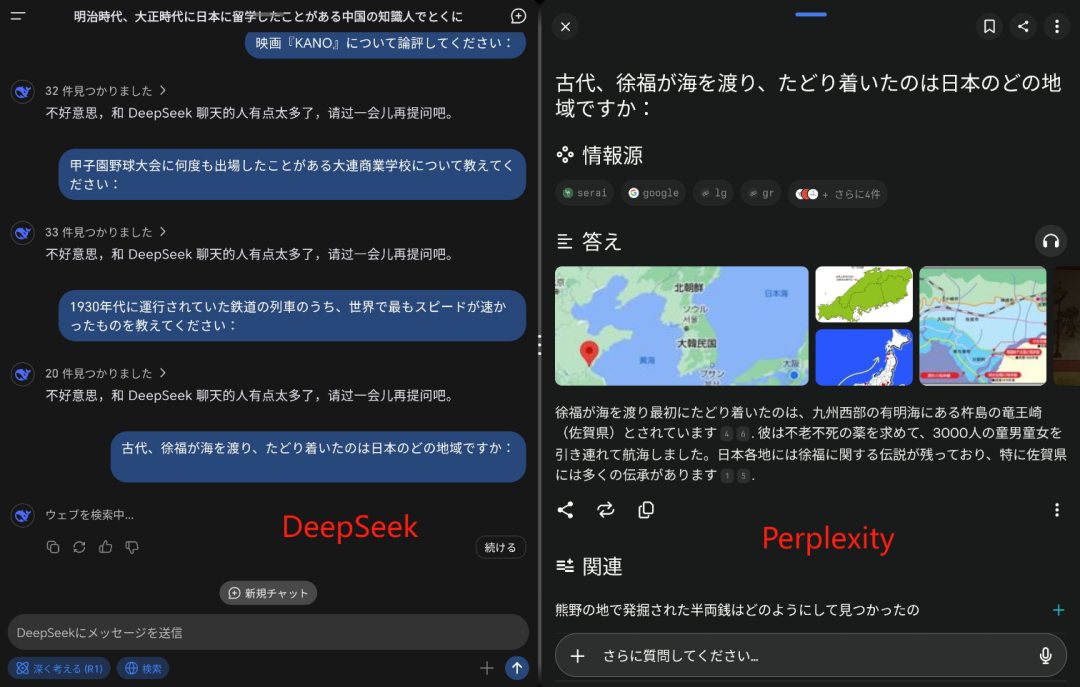
Task: Show four more sources chip
Action: pos(838,194)
